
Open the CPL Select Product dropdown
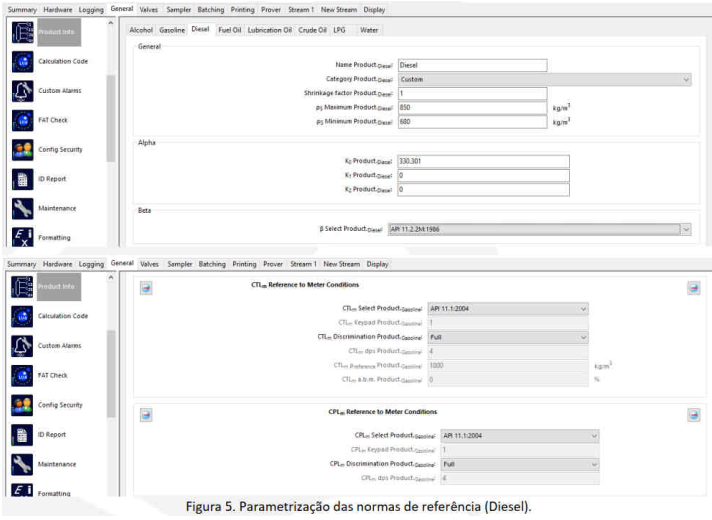point(520,436)
